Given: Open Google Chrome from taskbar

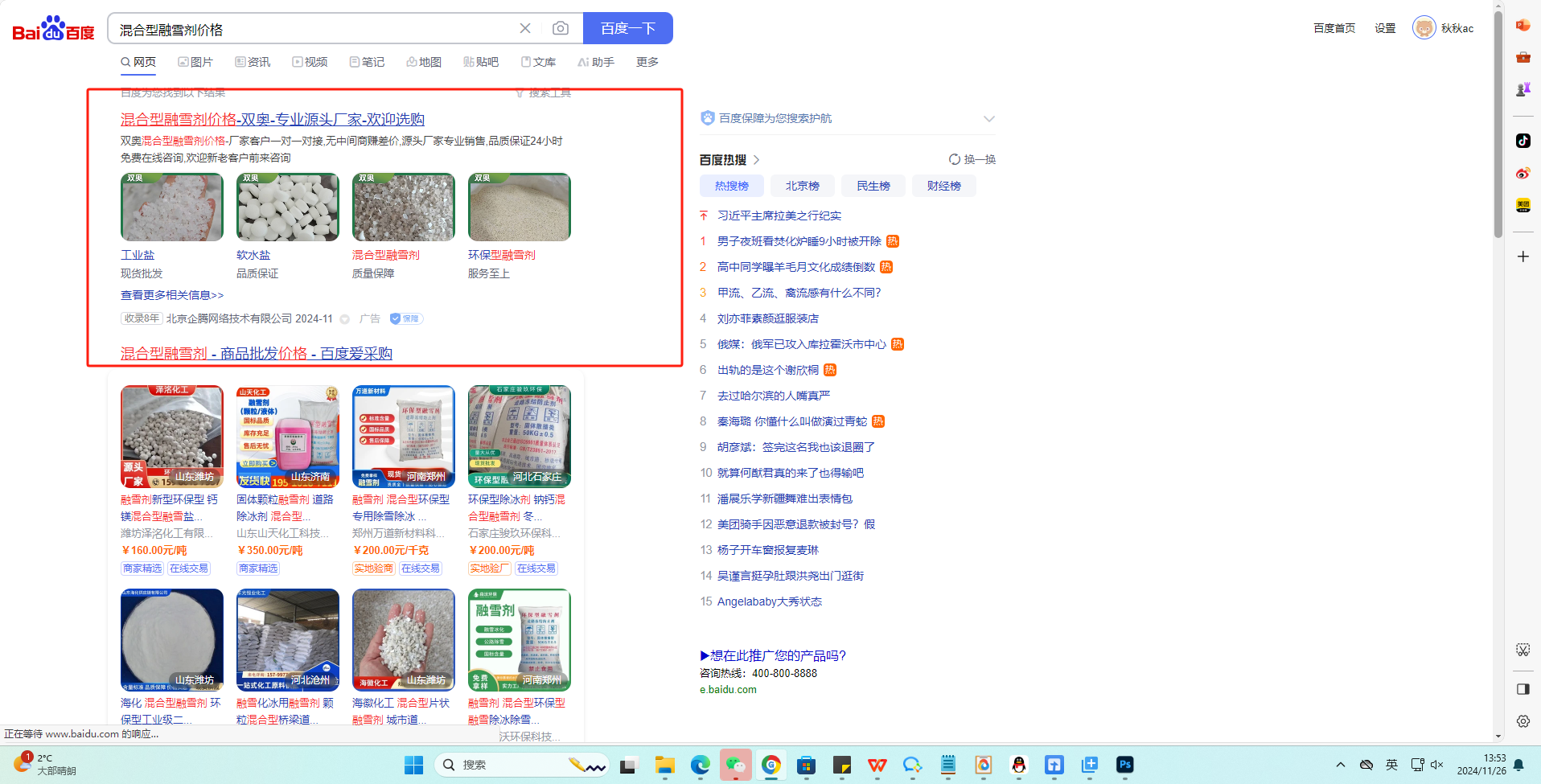Looking at the screenshot, I should (770, 765).
